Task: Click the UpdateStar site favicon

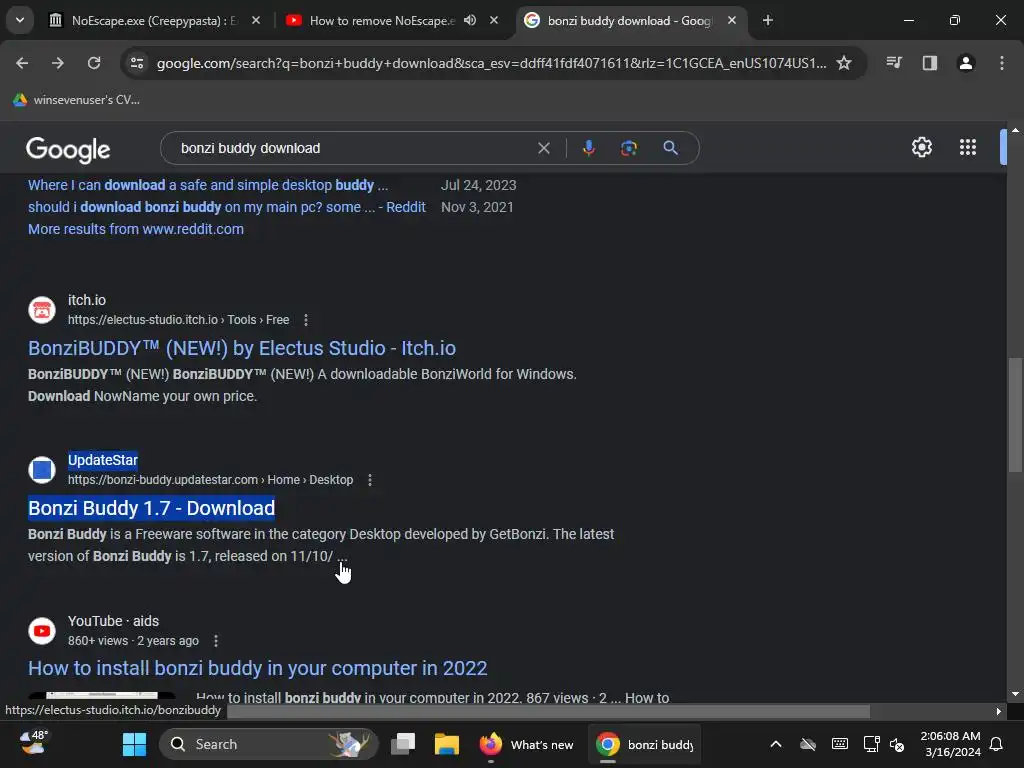Action: point(42,470)
